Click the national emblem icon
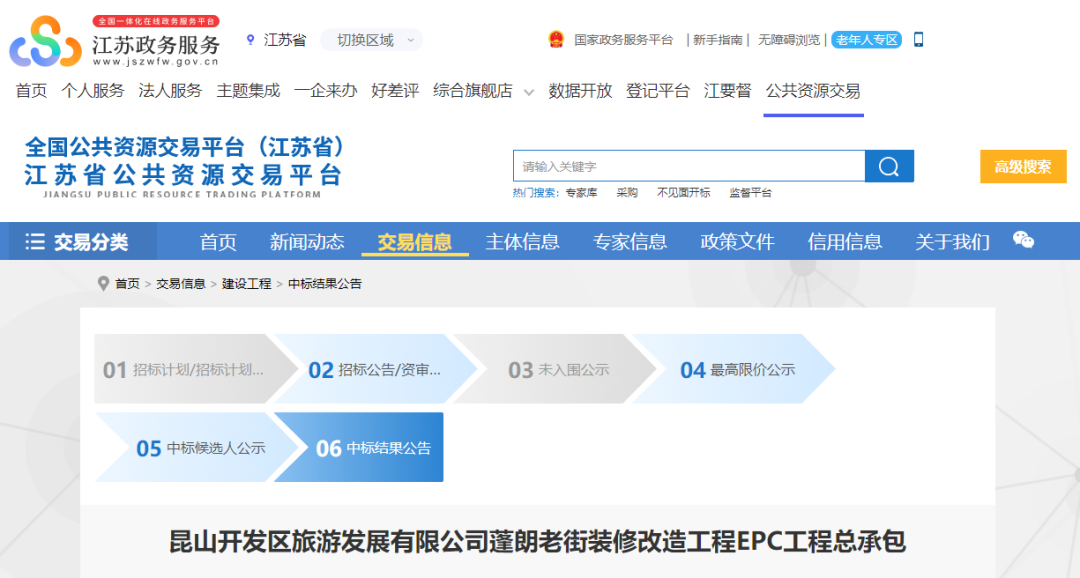The height and width of the screenshot is (578, 1080). click(556, 40)
